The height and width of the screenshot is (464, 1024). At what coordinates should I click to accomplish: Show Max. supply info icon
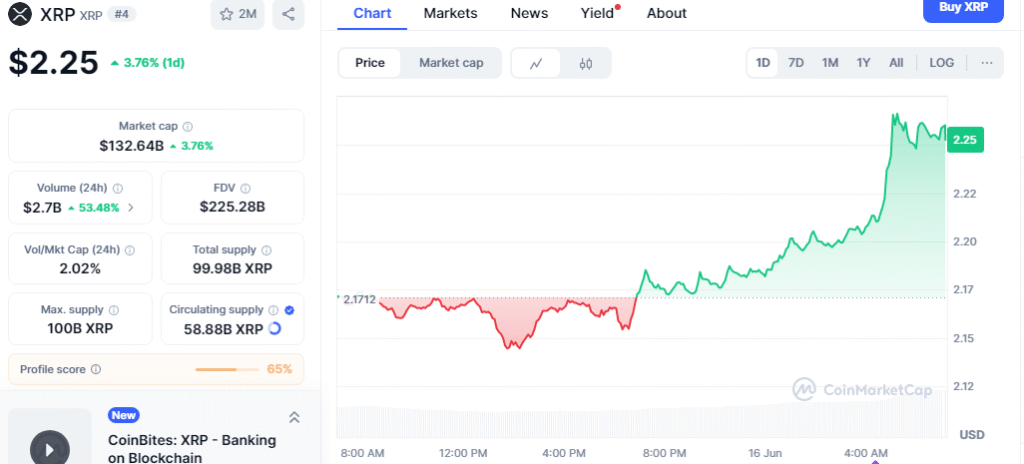114,310
